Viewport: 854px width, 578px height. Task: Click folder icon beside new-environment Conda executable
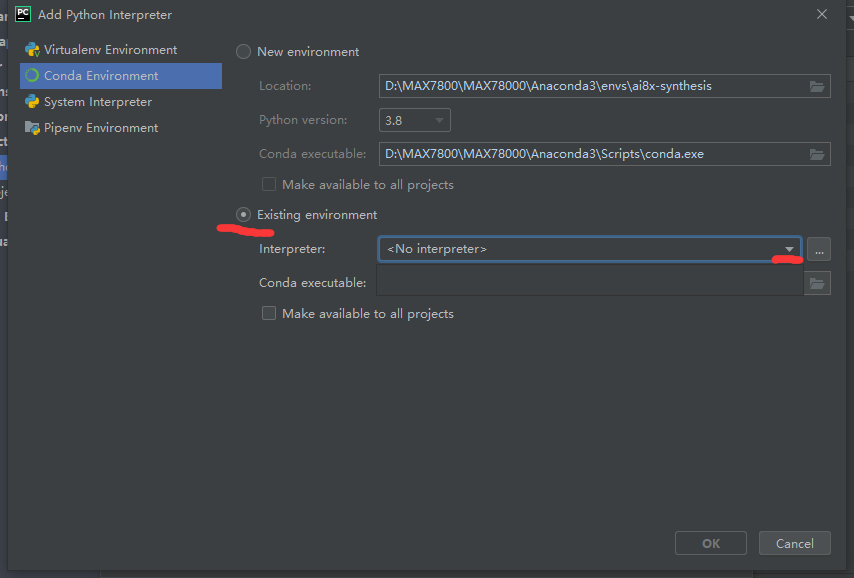817,154
